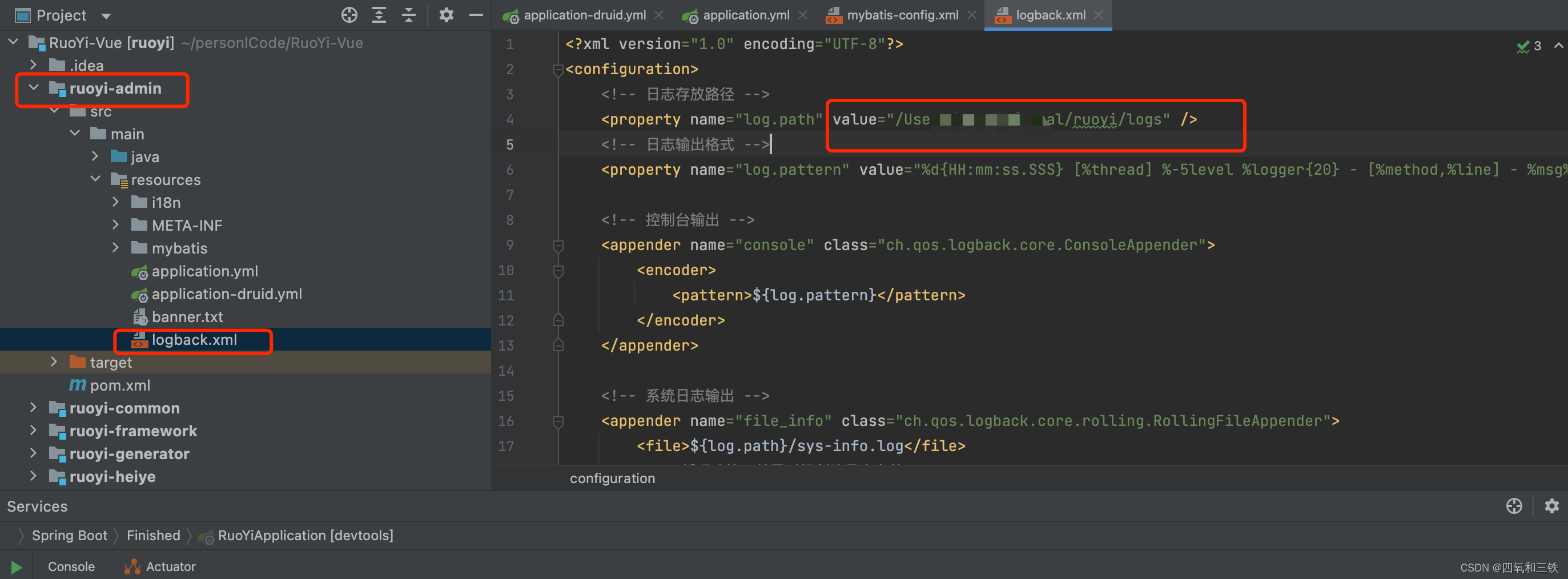Click the configuration breadcrumb
Image resolution: width=1568 pixels, height=579 pixels.
[612, 479]
